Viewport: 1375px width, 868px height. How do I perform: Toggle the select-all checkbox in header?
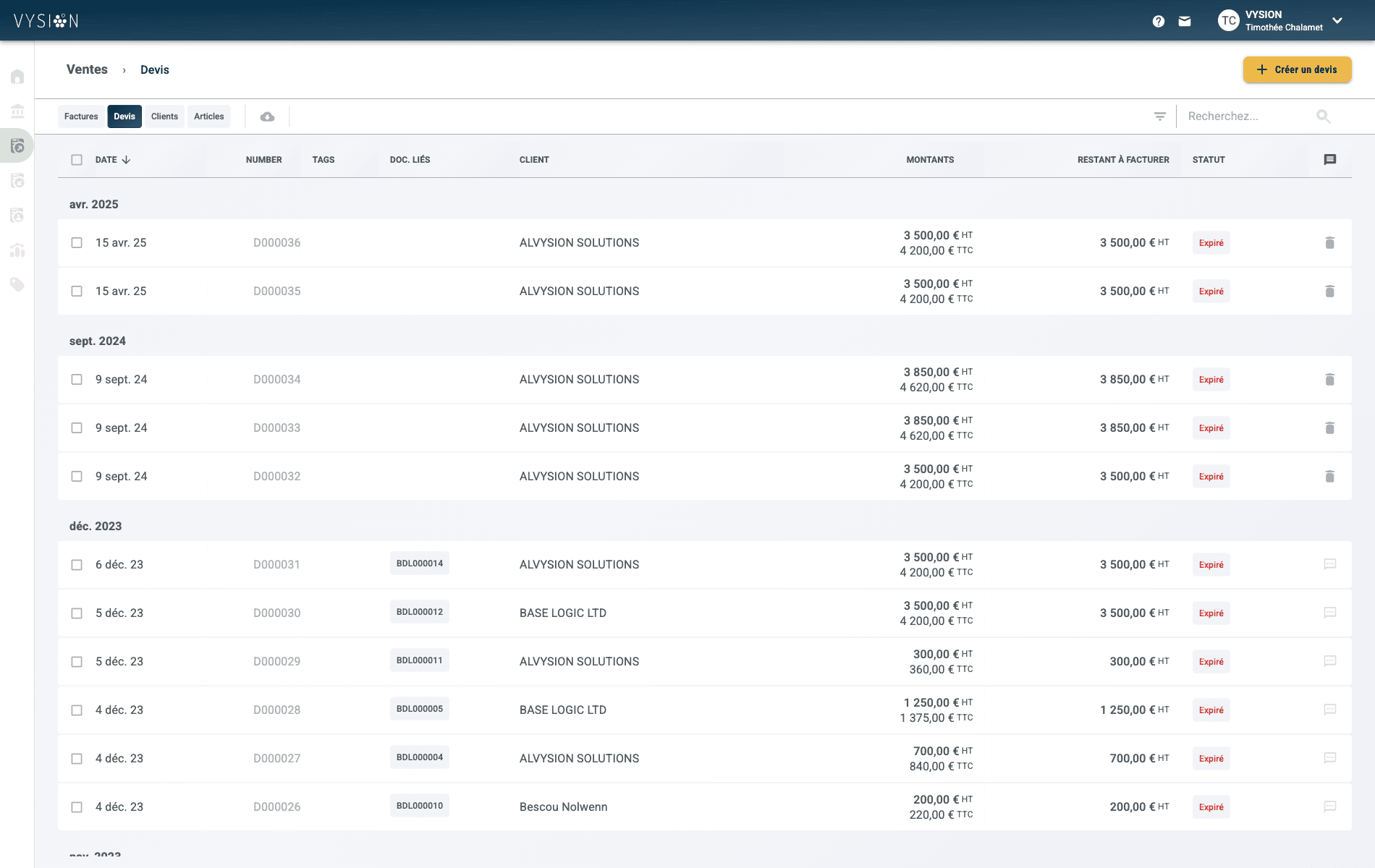77,160
